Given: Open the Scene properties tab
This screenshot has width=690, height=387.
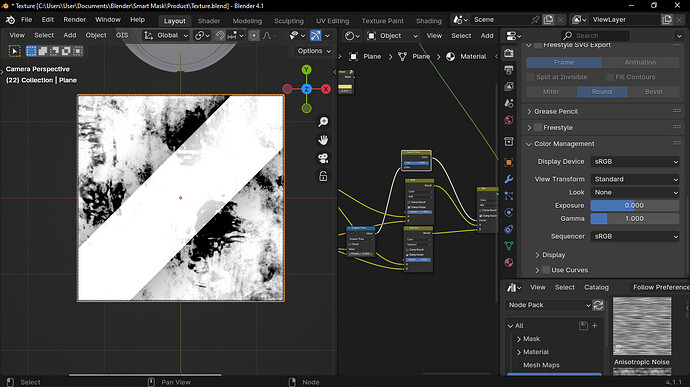Looking at the screenshot, I should click(509, 103).
